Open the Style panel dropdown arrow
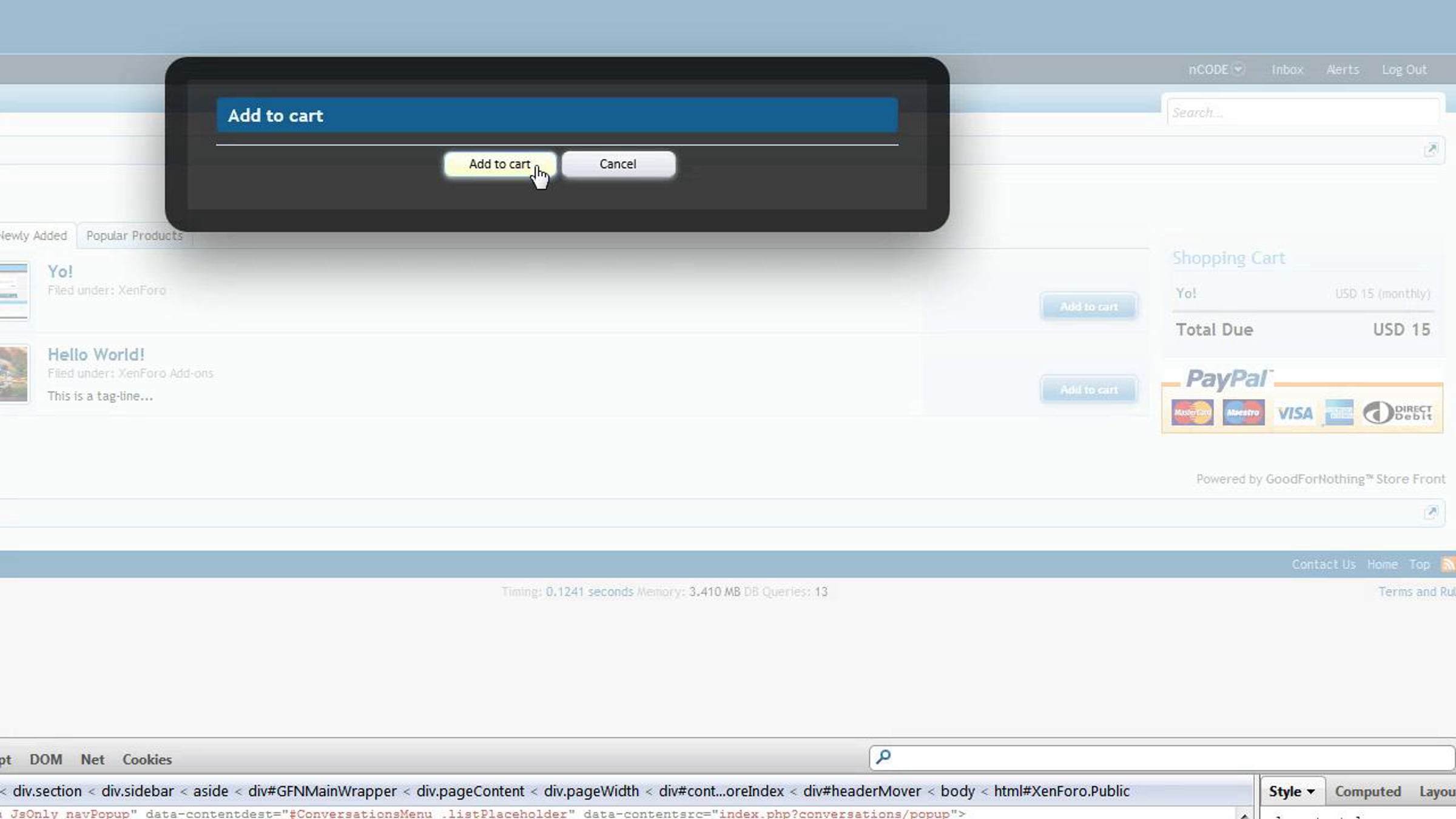1456x819 pixels. 1311,792
